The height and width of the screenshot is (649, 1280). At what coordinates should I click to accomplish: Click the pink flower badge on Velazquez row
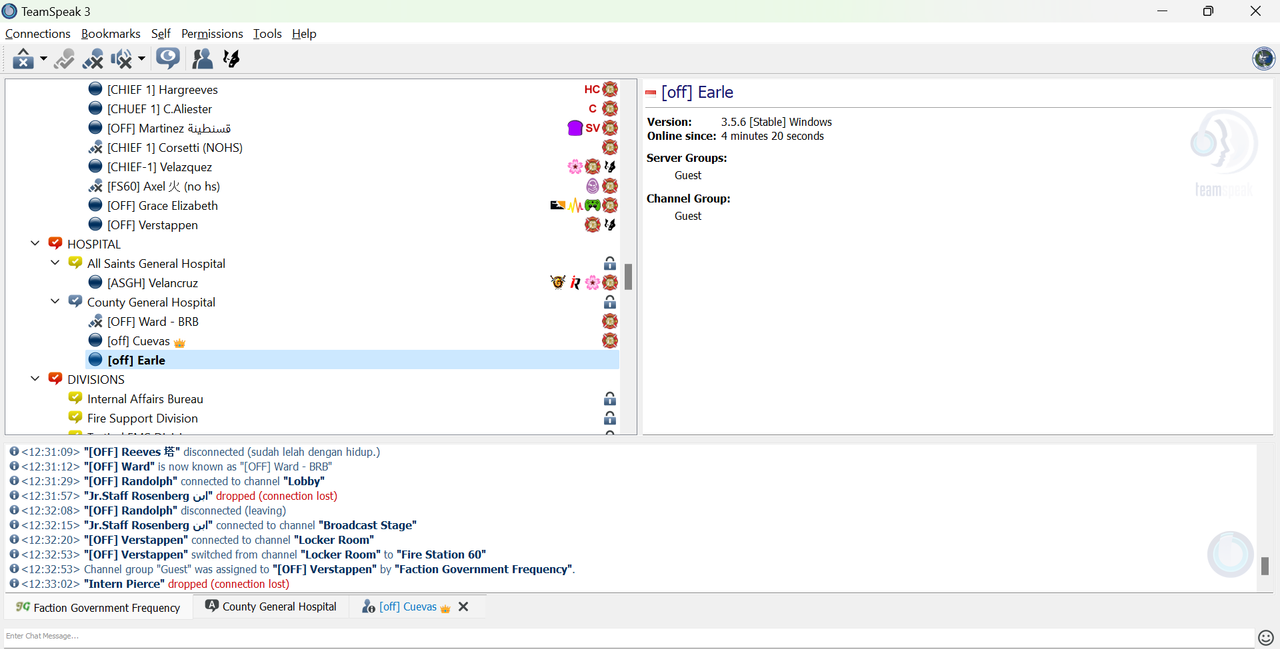click(575, 167)
